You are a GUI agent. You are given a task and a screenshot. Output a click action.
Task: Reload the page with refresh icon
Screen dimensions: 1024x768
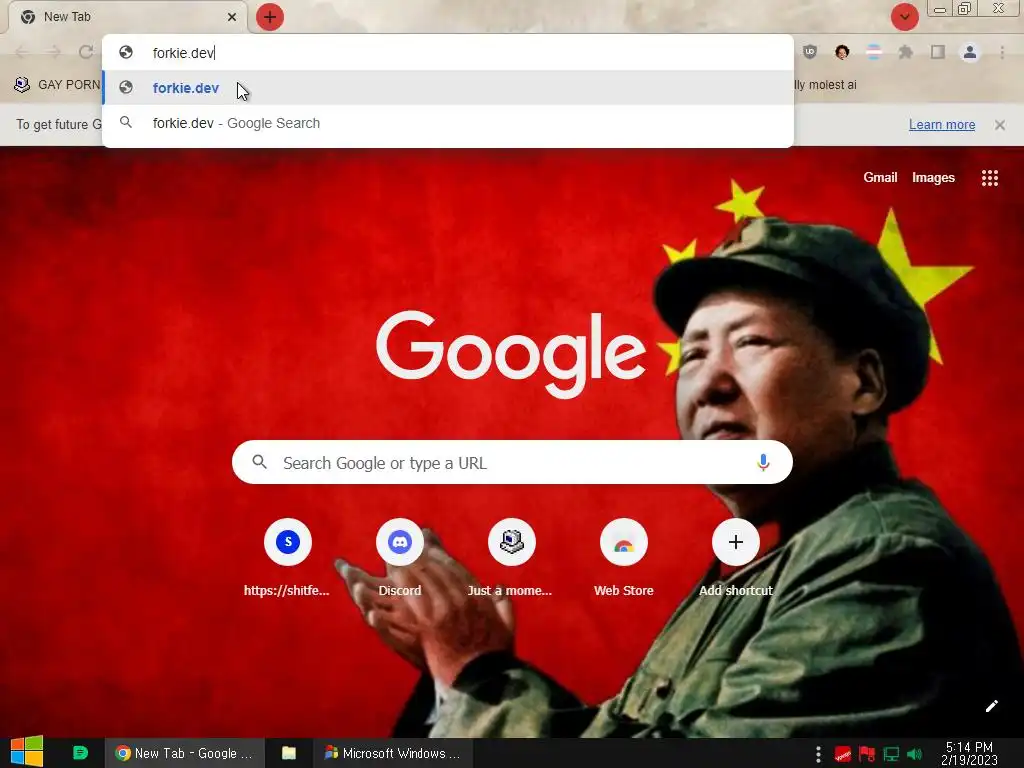[86, 52]
